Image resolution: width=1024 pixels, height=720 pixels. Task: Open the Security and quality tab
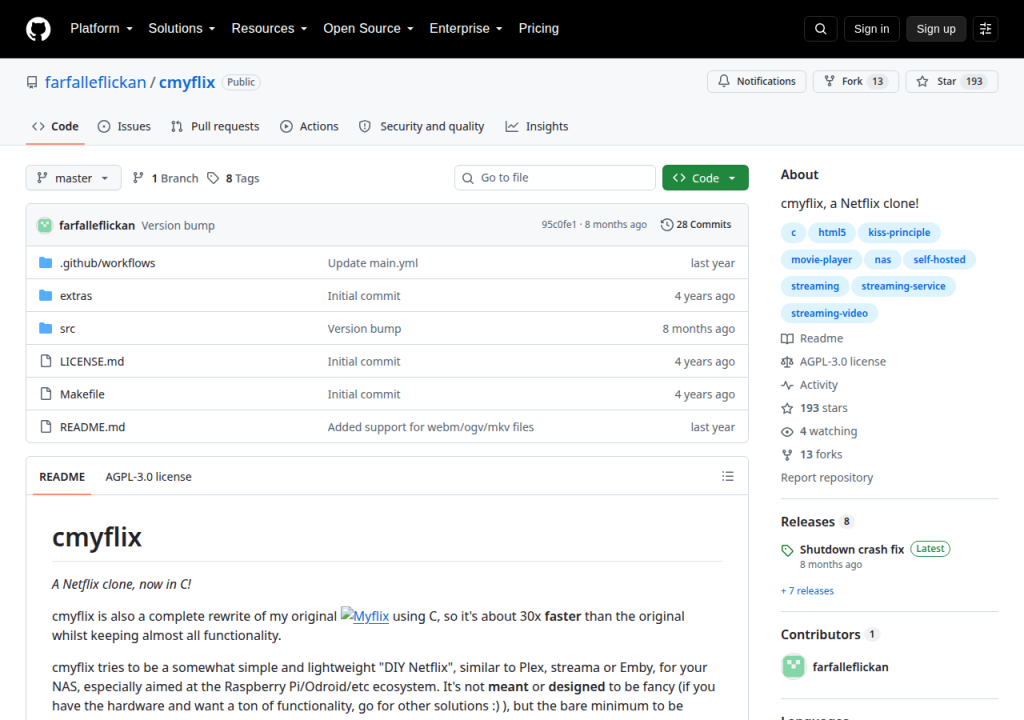421,126
